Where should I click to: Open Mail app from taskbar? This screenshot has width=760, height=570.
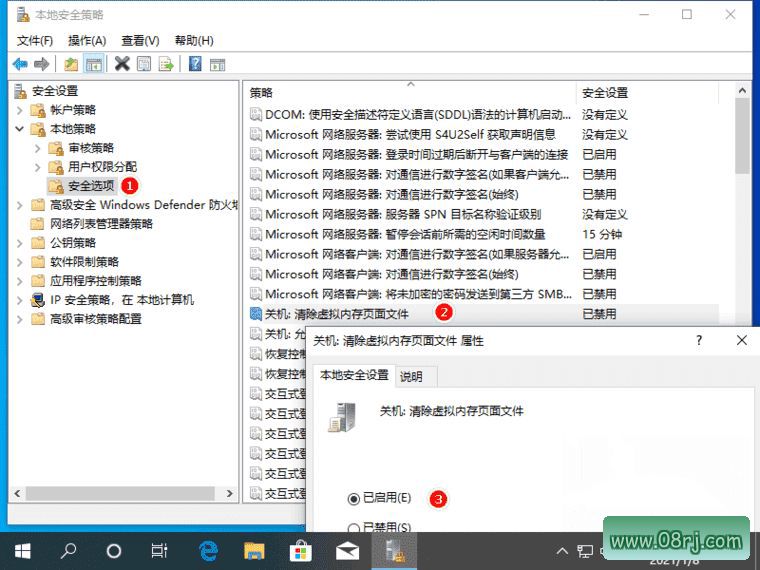pos(347,551)
